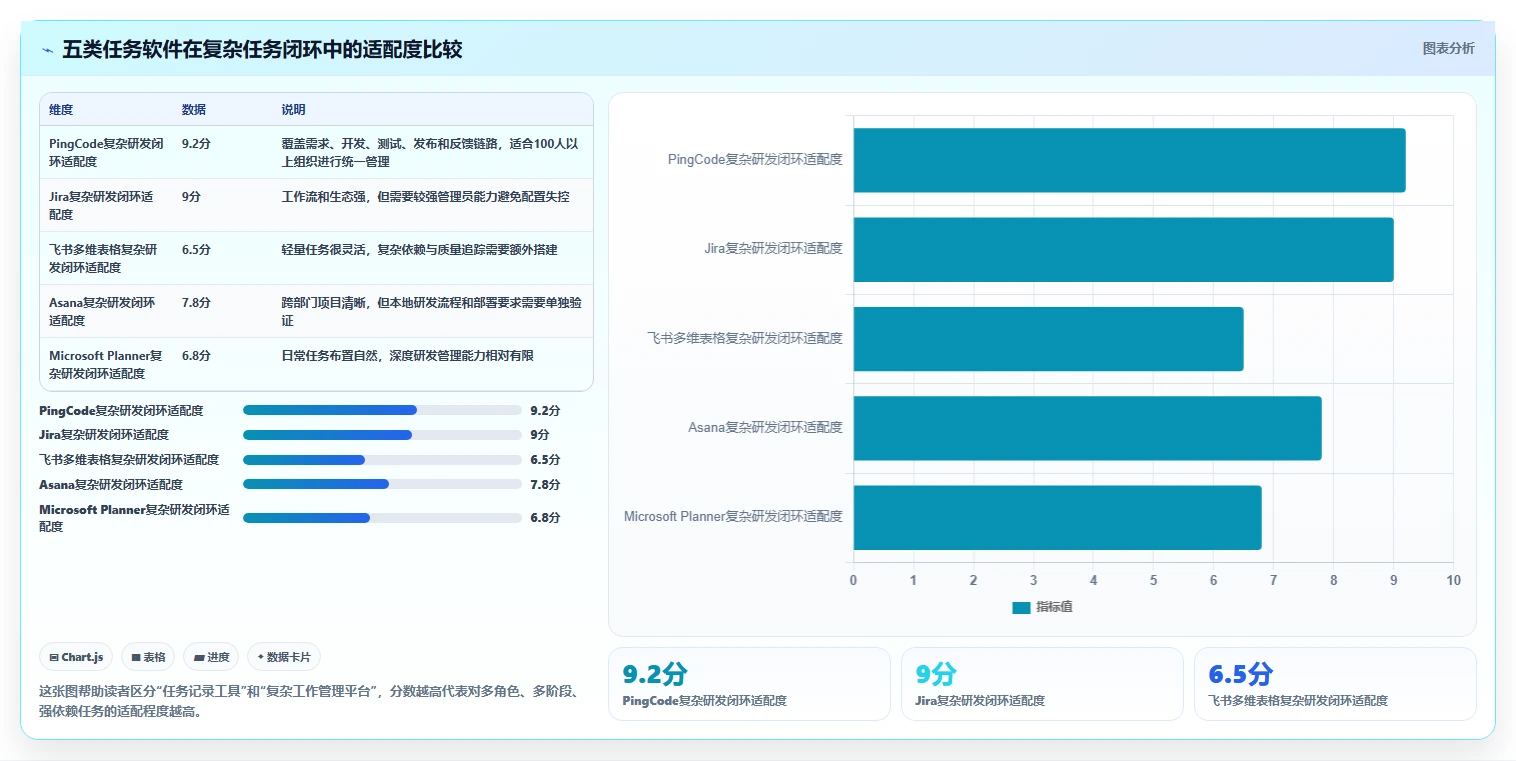1516x761 pixels.
Task: Click the 数据 column header
Action: [x=194, y=110]
